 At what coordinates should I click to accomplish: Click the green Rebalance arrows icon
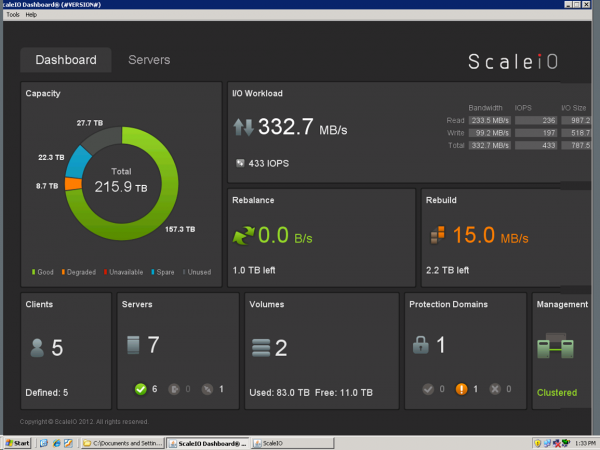pos(243,235)
